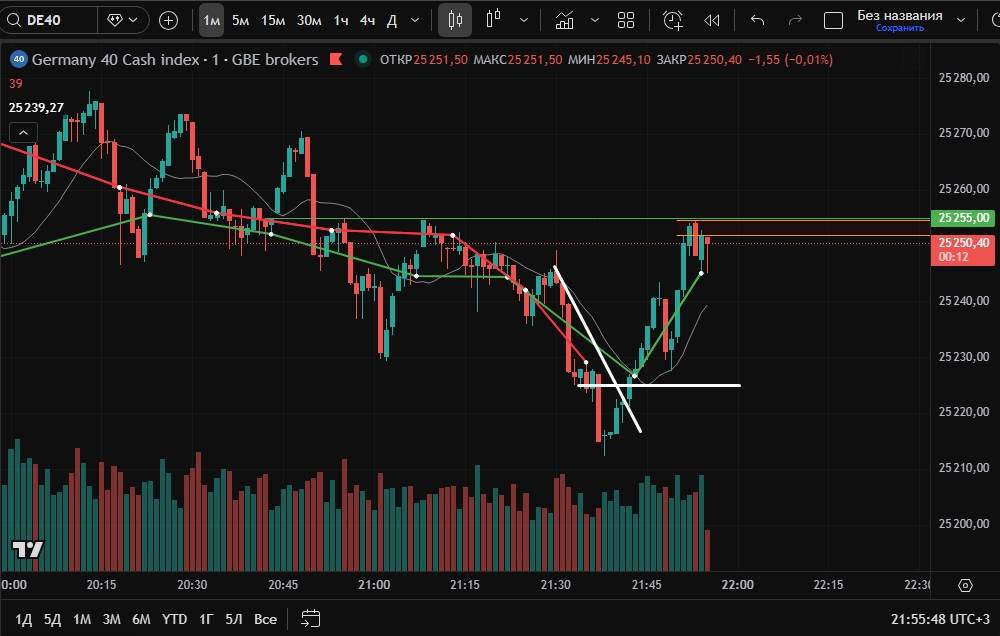Toggle the layout selection square icon

(x=833, y=20)
